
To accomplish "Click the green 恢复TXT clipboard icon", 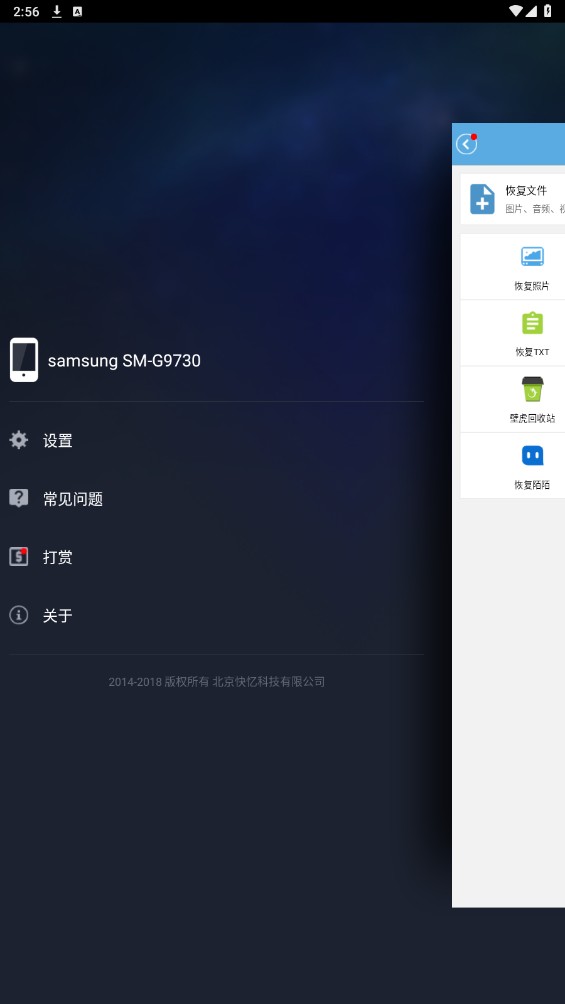I will 532,323.
